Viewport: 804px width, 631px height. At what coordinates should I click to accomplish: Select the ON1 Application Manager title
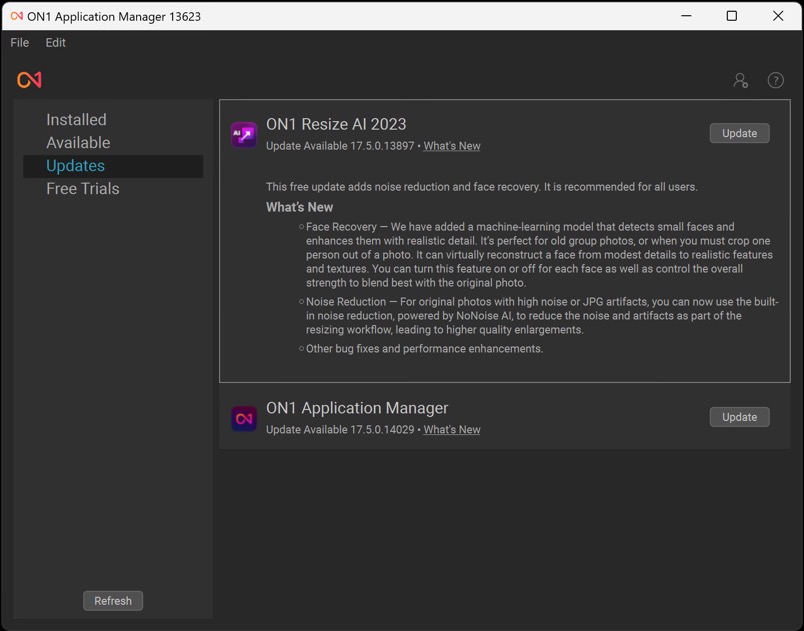click(x=357, y=408)
